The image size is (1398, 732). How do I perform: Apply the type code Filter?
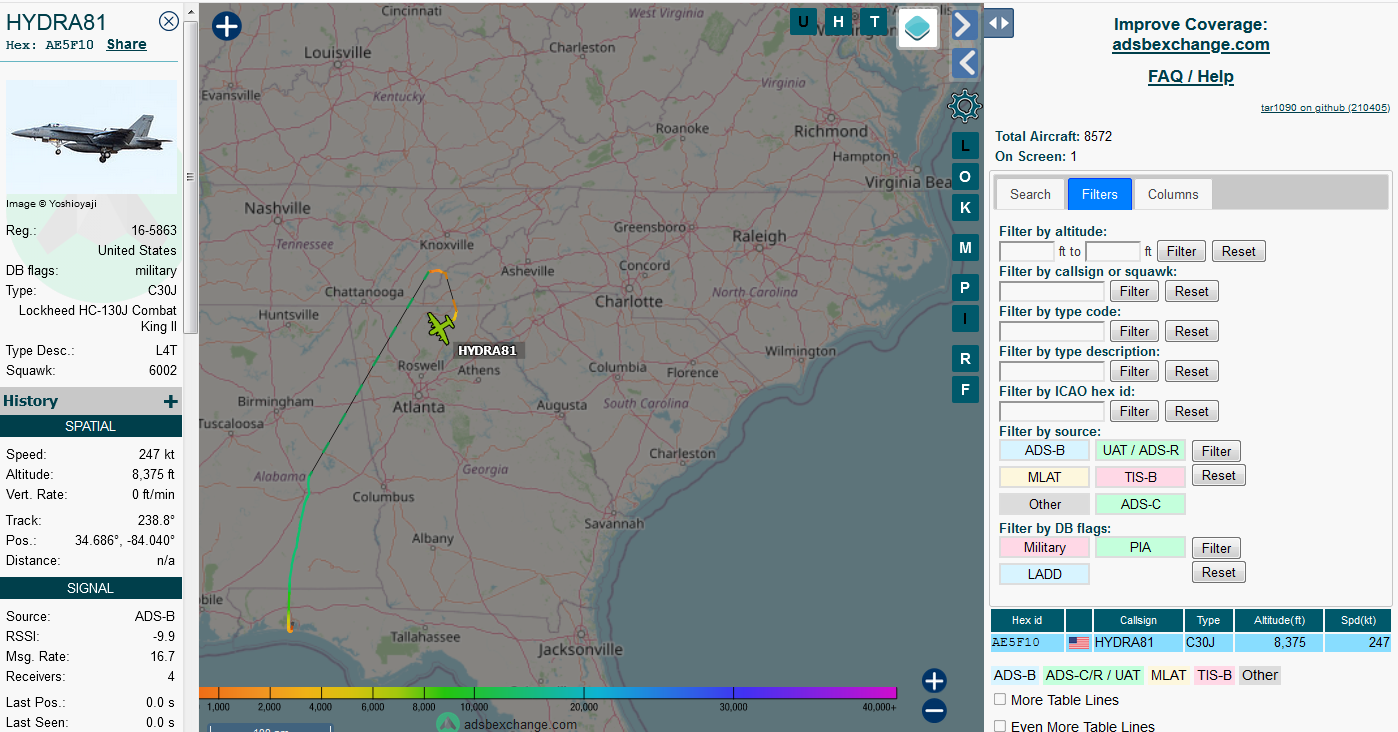(x=1134, y=331)
